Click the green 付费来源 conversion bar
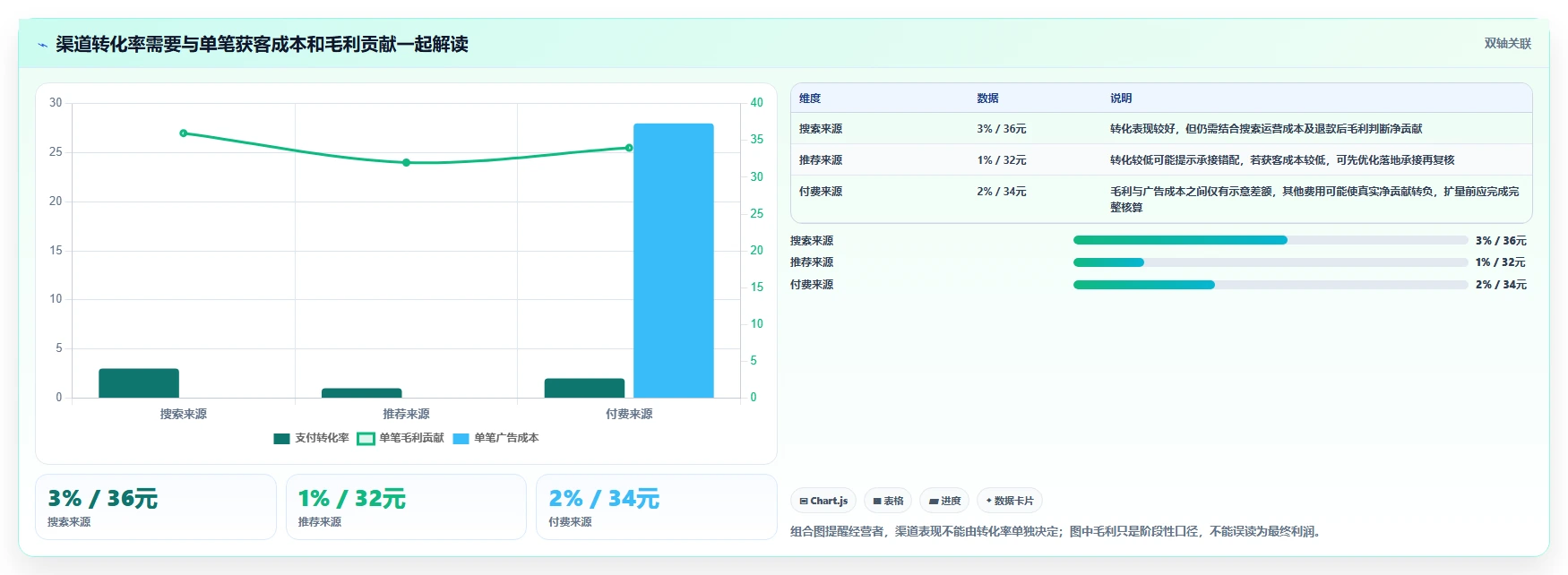This screenshot has width=1568, height=575. (x=584, y=388)
